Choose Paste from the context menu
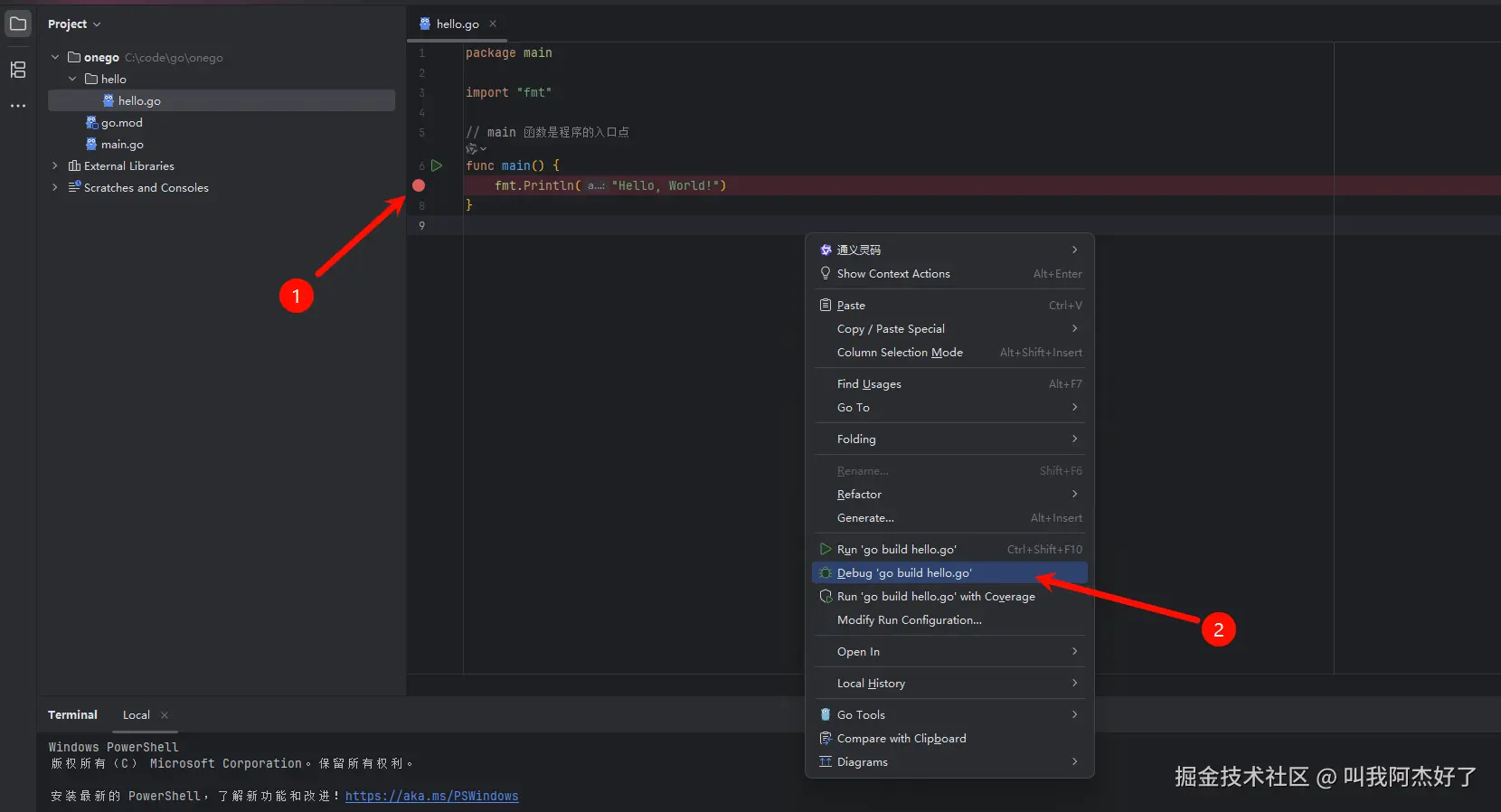Viewport: 1501px width, 812px height. pos(949,305)
